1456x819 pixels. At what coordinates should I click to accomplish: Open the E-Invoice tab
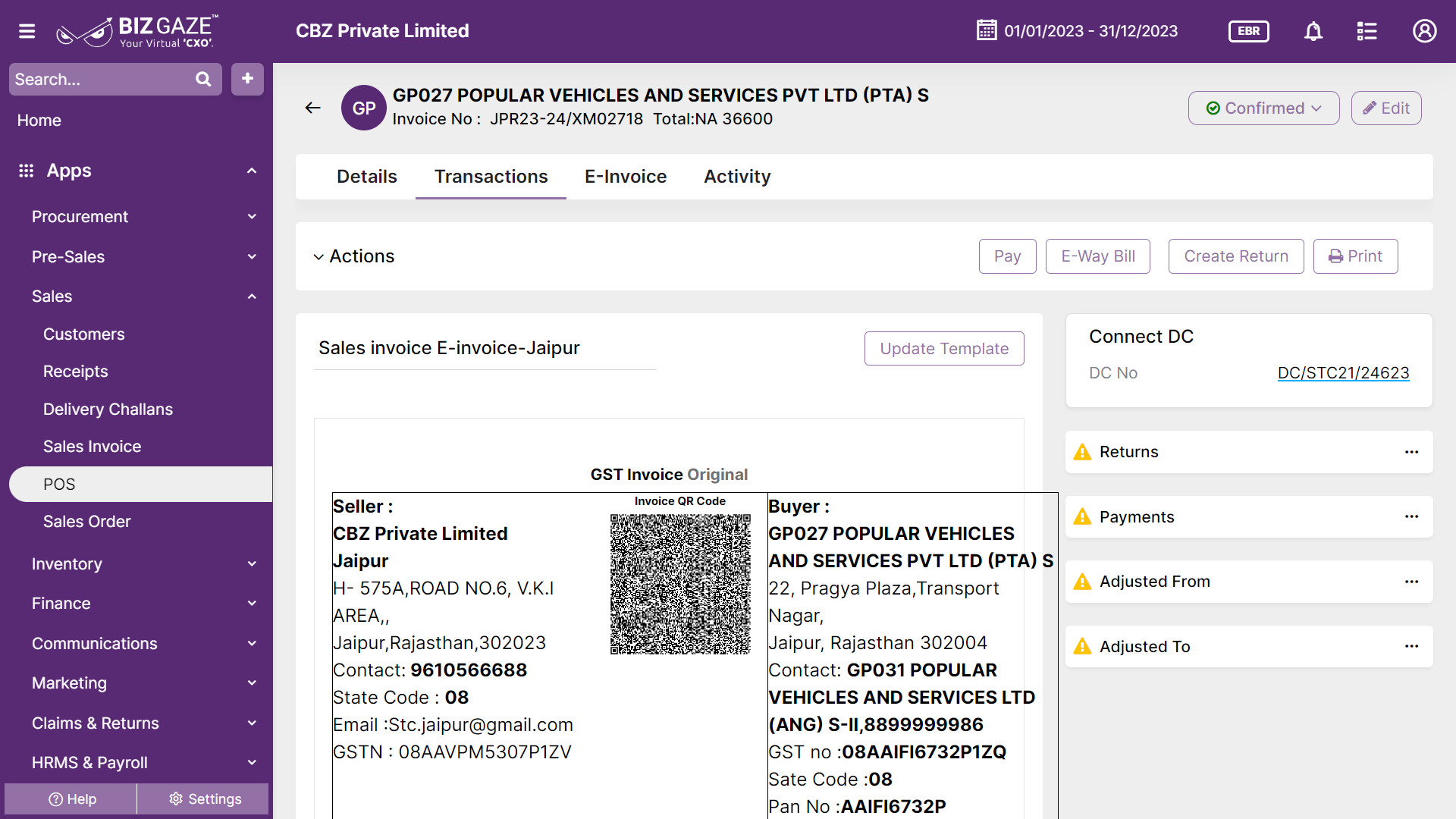(626, 177)
